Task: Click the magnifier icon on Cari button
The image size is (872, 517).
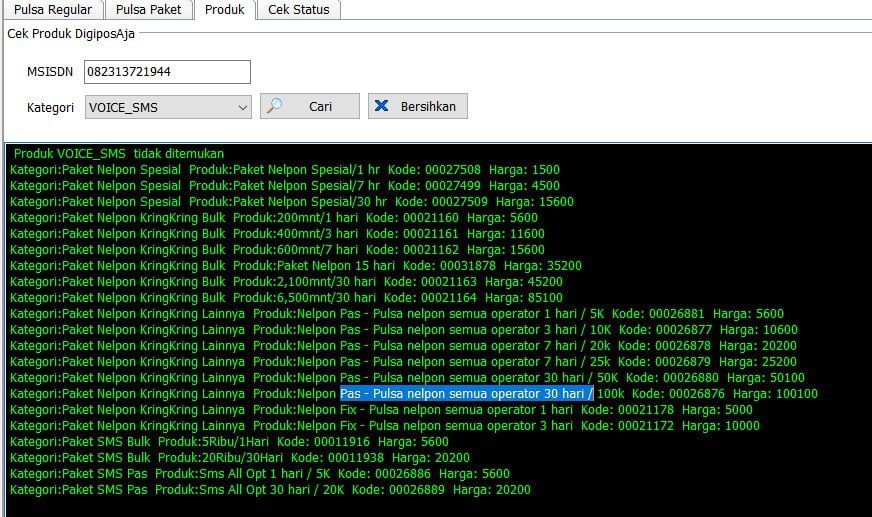Action: coord(275,106)
